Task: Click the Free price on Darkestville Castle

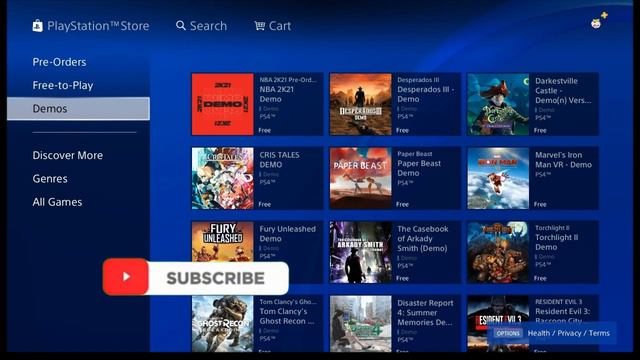Action: click(540, 130)
